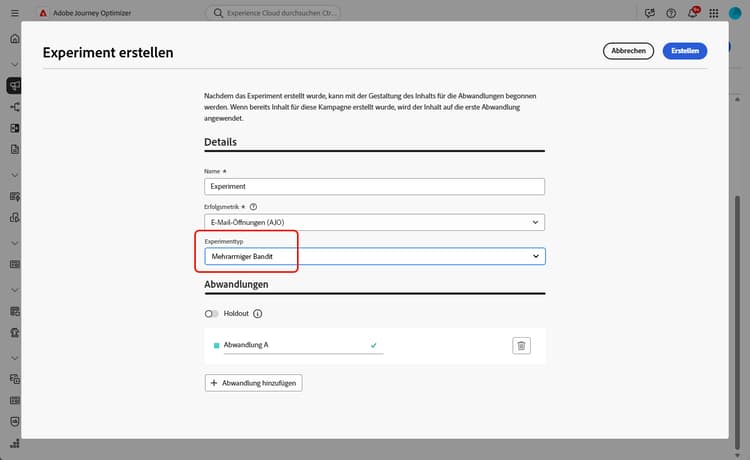Click the Abbrechen button
Image resolution: width=750 pixels, height=460 pixels.
tap(628, 51)
